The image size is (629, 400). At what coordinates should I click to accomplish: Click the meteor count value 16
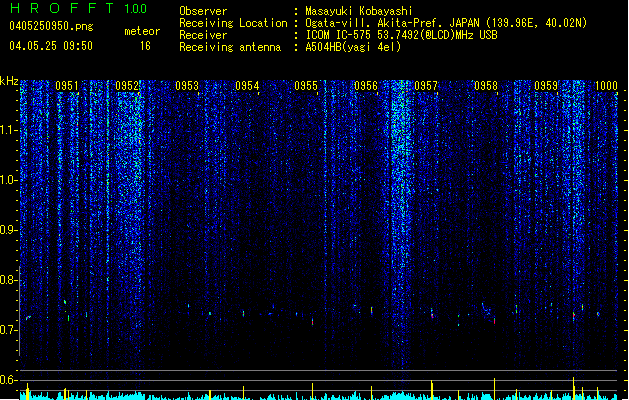point(145,46)
